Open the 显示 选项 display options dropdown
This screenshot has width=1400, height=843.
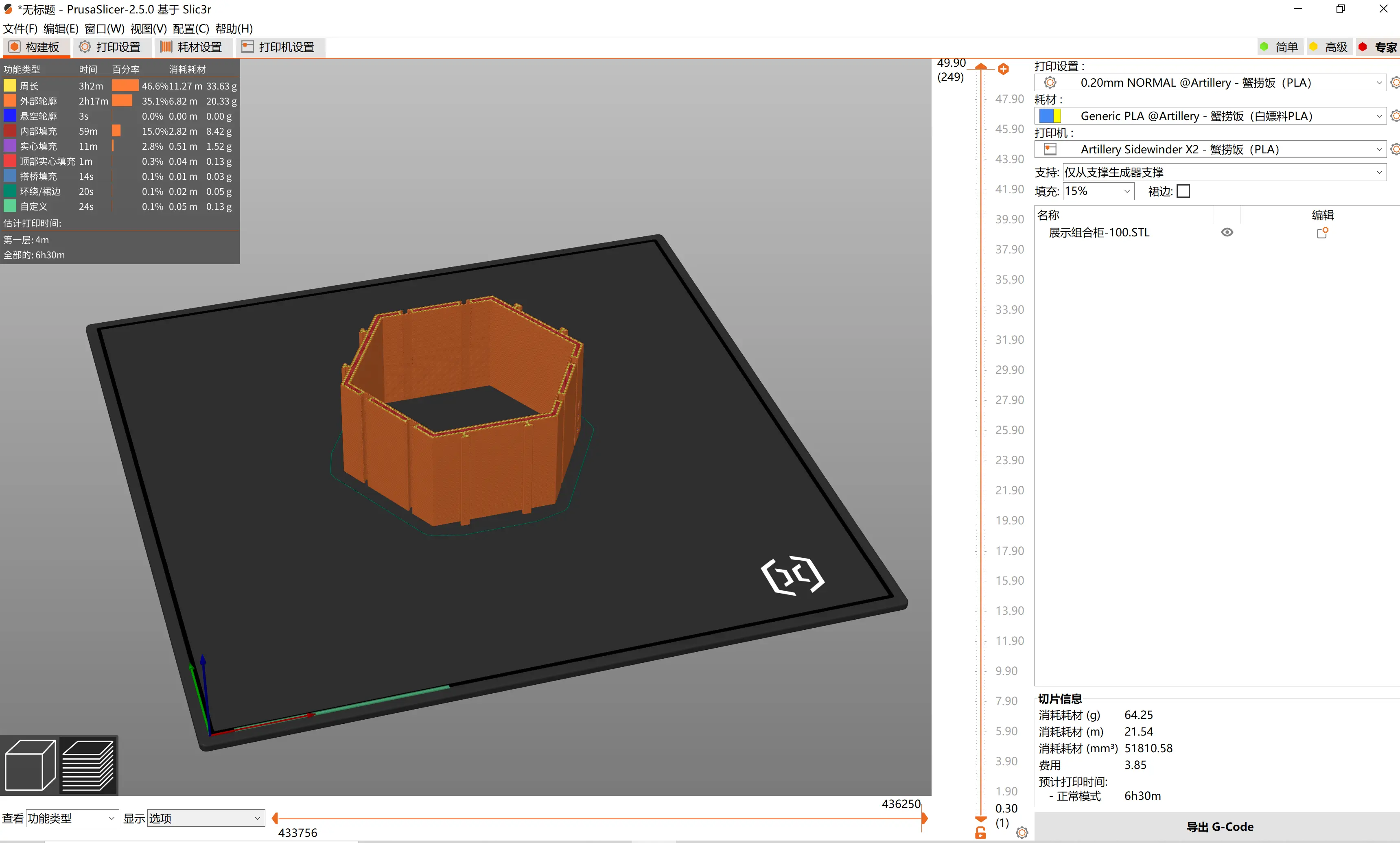tap(206, 819)
